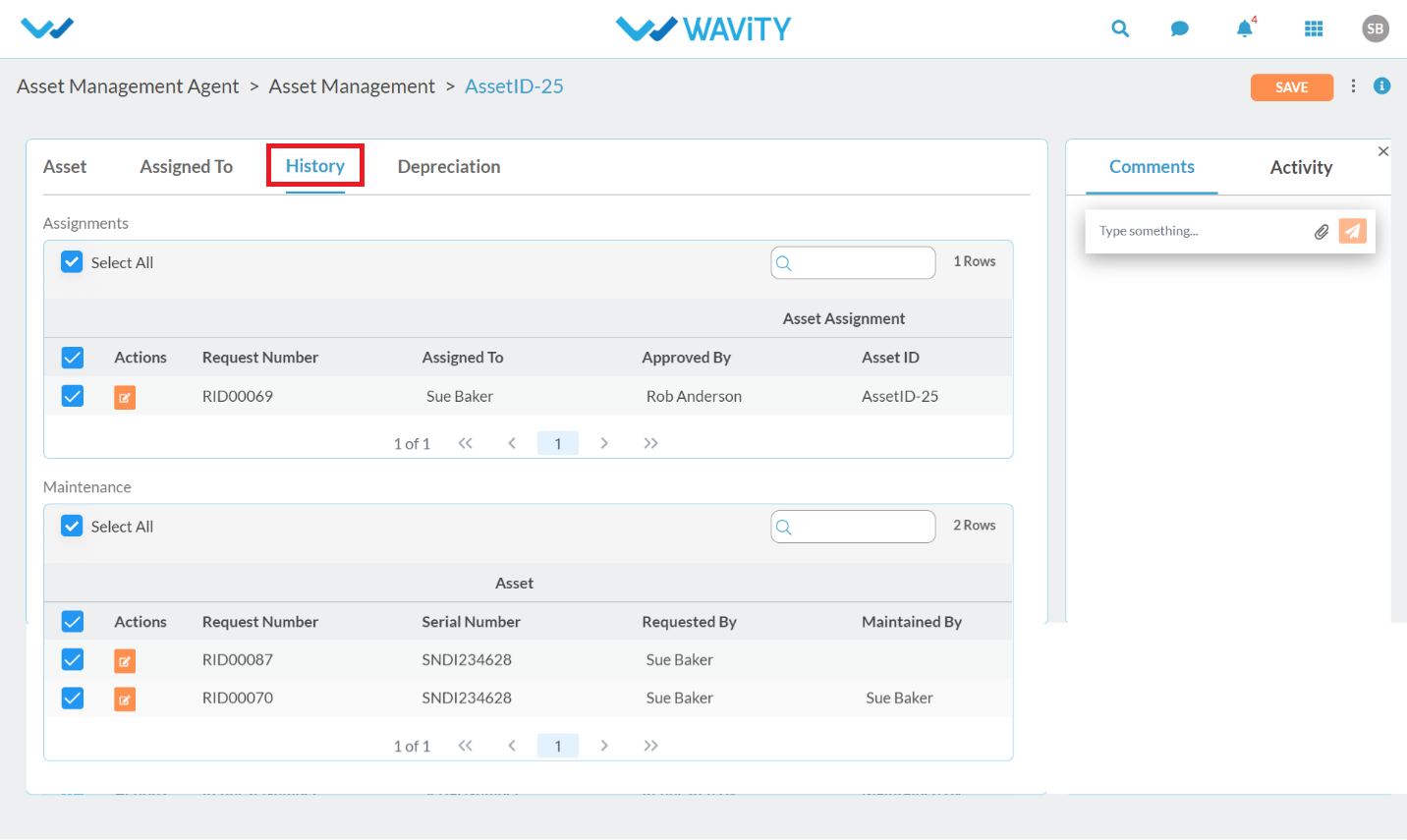Open the notifications bell icon

point(1245,28)
